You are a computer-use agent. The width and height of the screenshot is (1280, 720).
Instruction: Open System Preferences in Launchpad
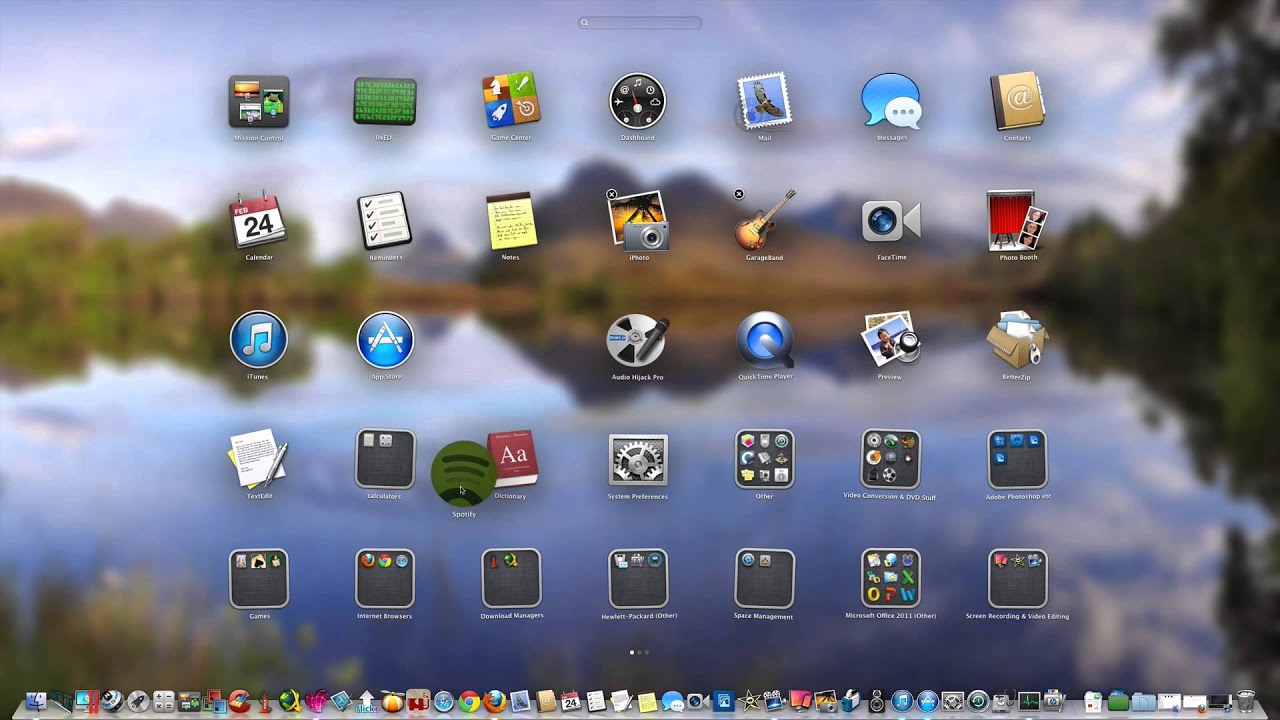coord(638,459)
